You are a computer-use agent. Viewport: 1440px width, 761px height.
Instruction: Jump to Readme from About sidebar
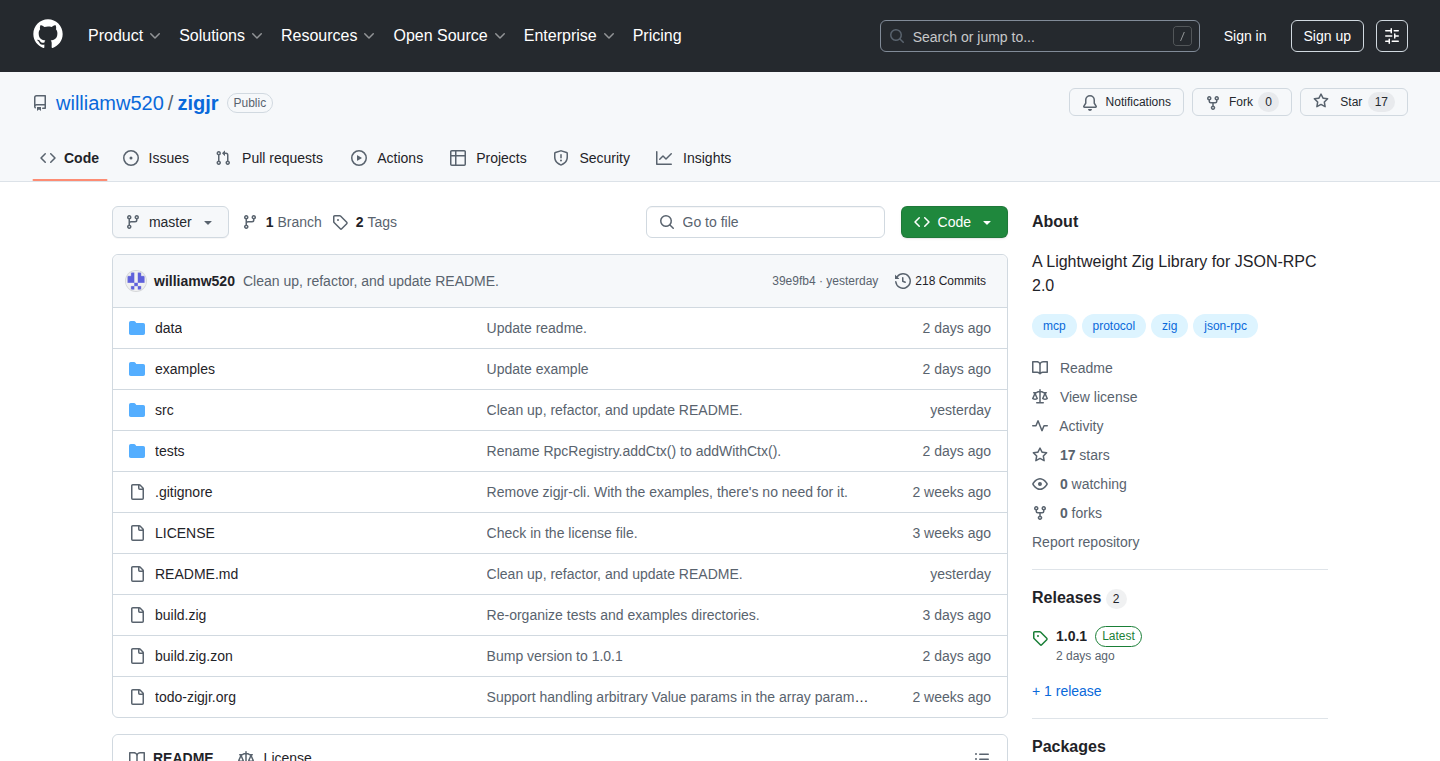point(1073,368)
